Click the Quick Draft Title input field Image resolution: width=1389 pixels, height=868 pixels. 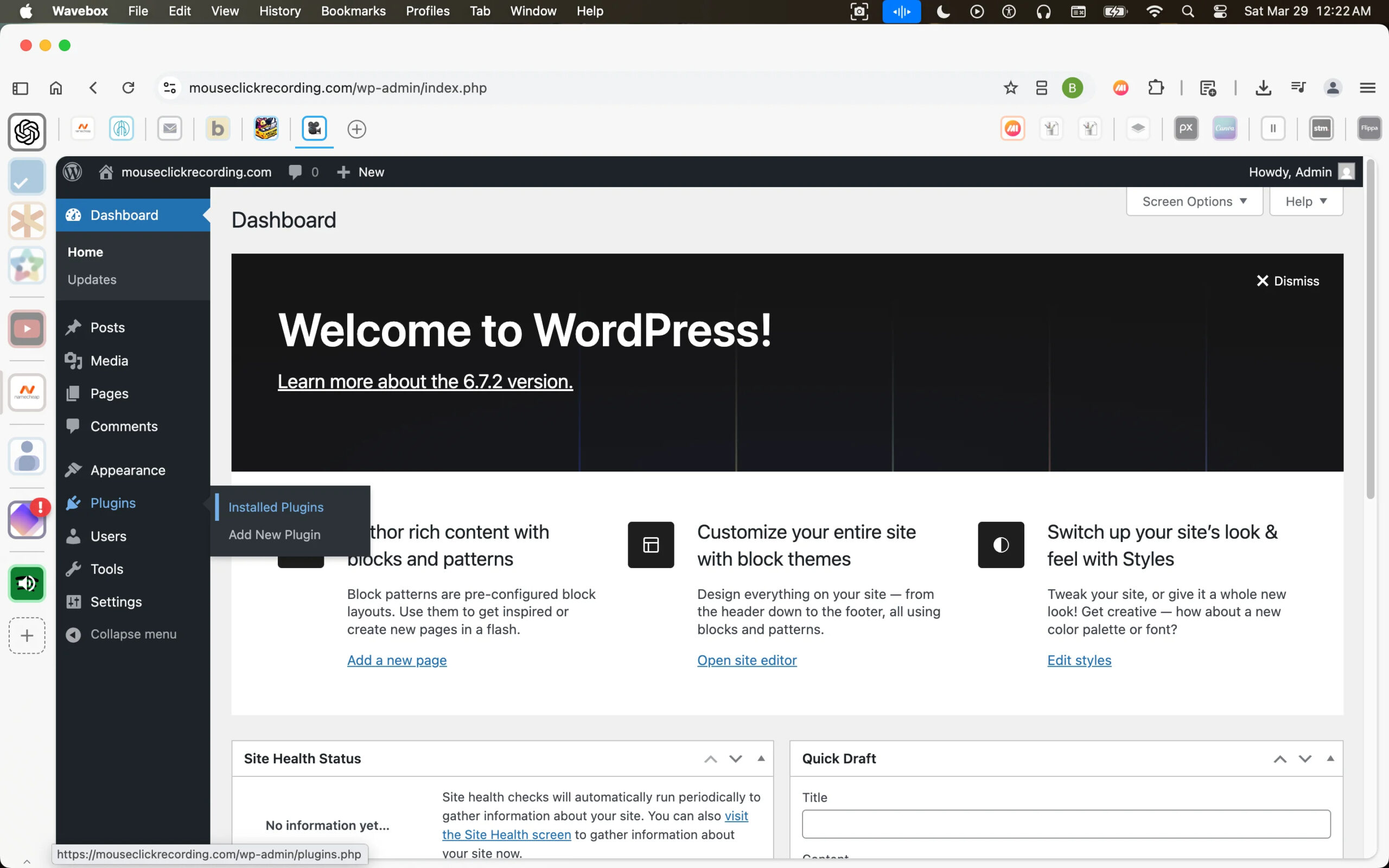click(x=1066, y=824)
